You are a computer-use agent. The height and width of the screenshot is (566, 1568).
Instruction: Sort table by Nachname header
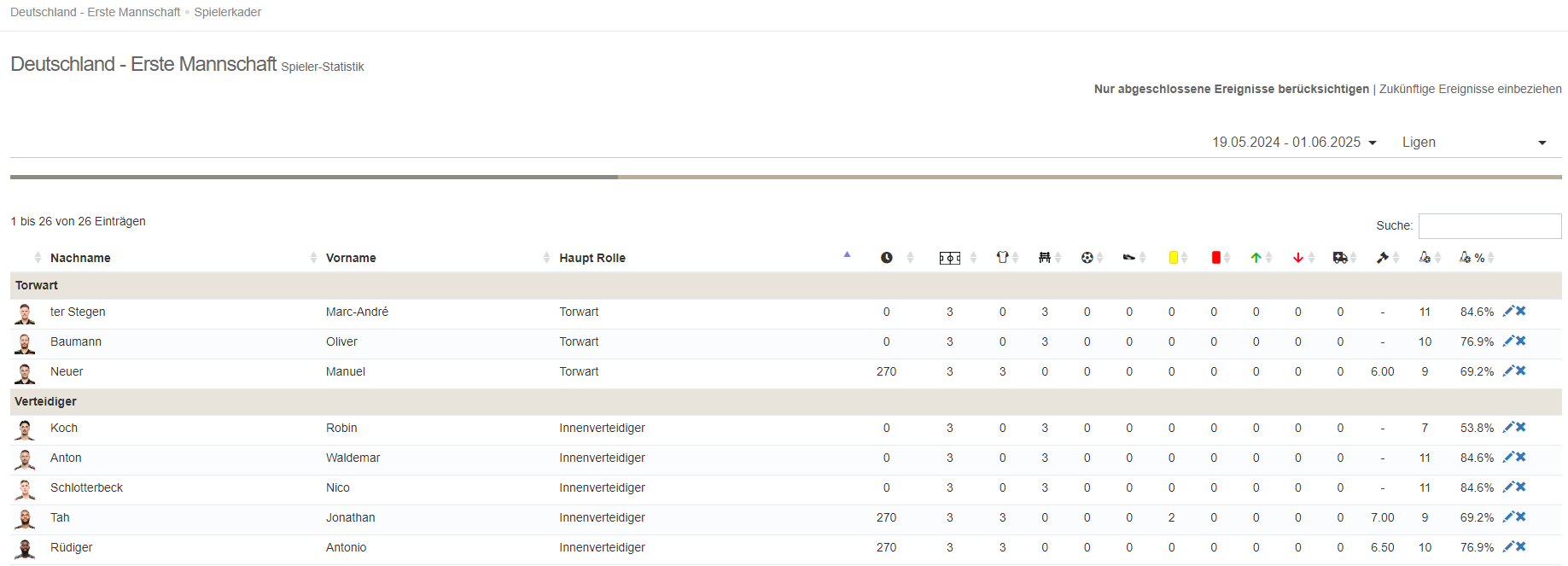[x=80, y=258]
